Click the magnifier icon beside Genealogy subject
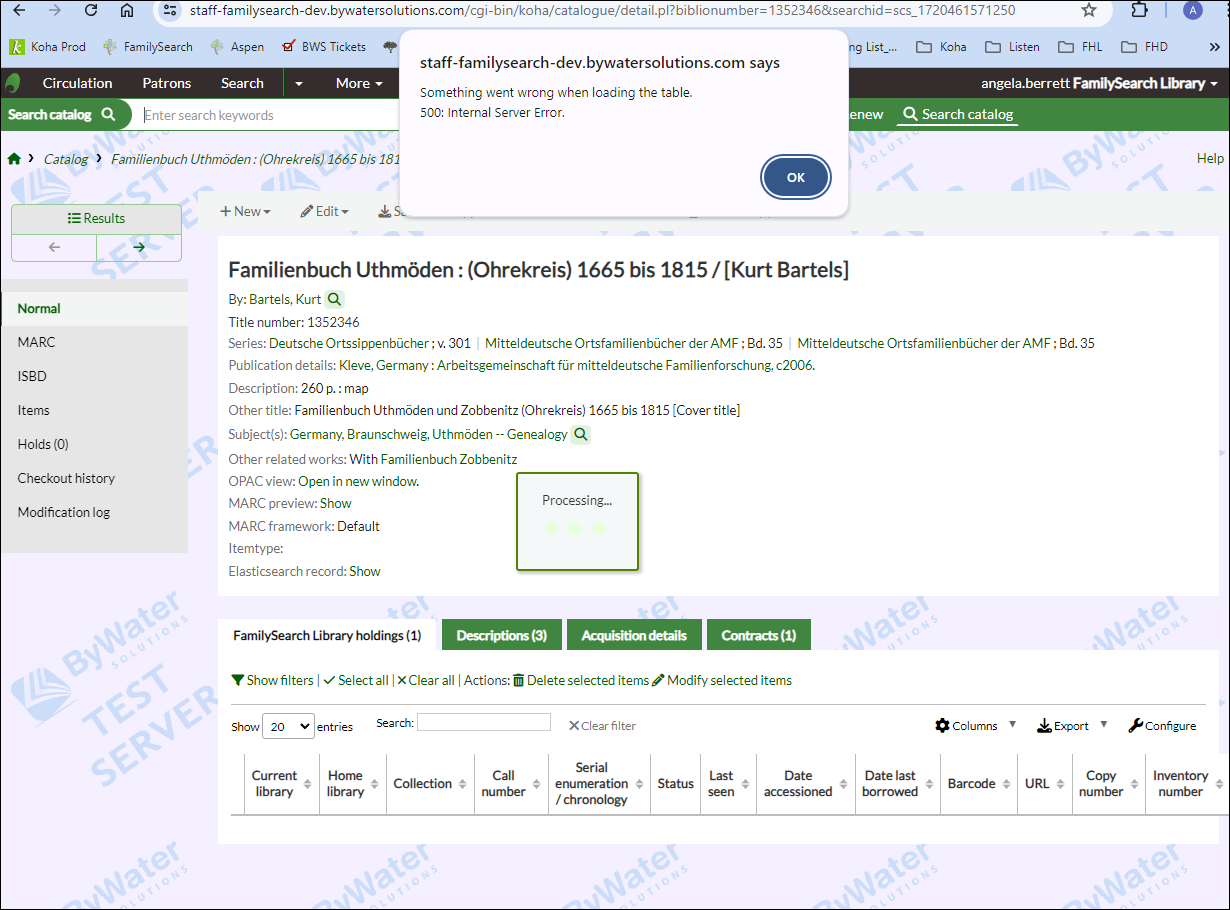The width and height of the screenshot is (1230, 910). pos(581,434)
